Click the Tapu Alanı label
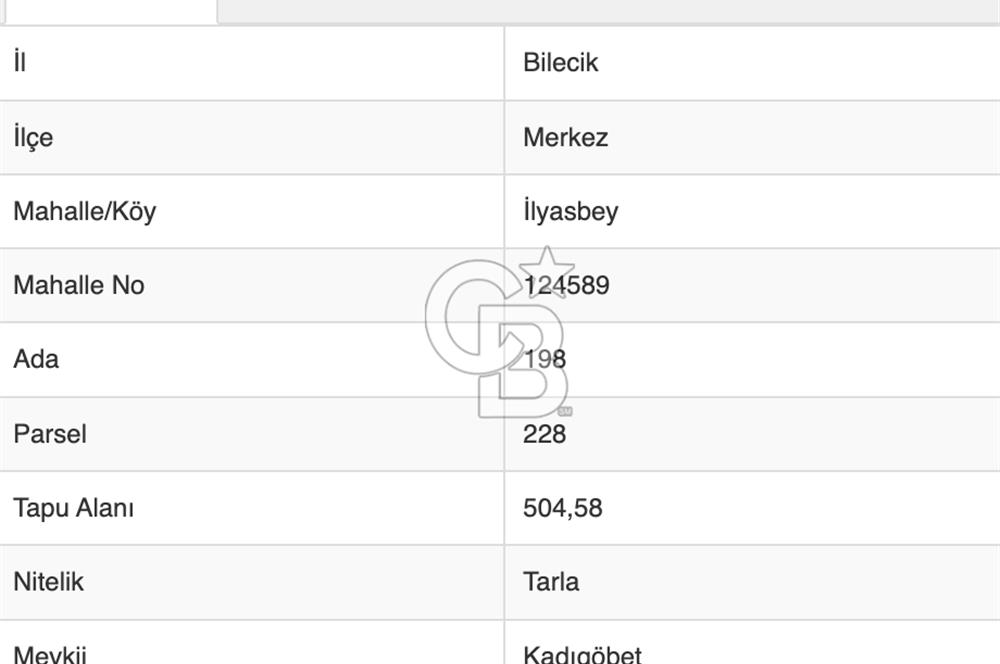The height and width of the screenshot is (664, 1000). (x=73, y=508)
